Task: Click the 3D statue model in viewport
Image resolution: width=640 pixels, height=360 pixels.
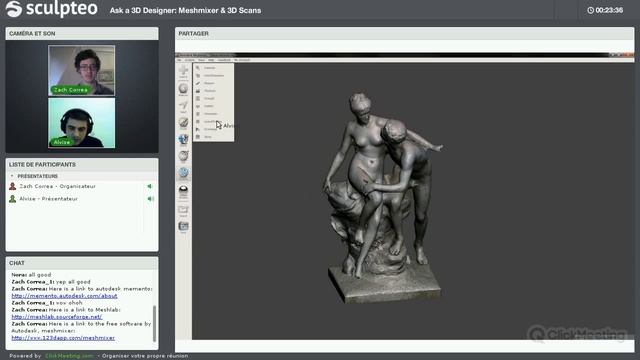Action: (x=382, y=198)
